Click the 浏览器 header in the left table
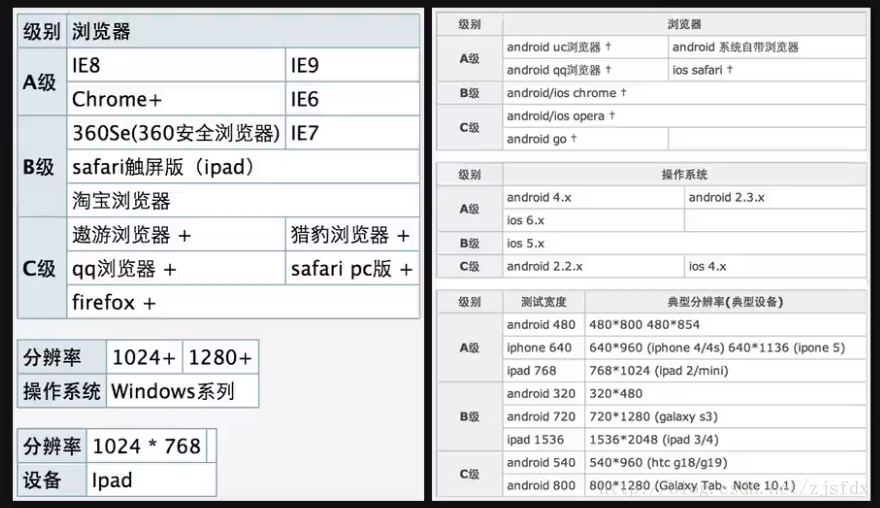880x508 pixels. click(243, 31)
